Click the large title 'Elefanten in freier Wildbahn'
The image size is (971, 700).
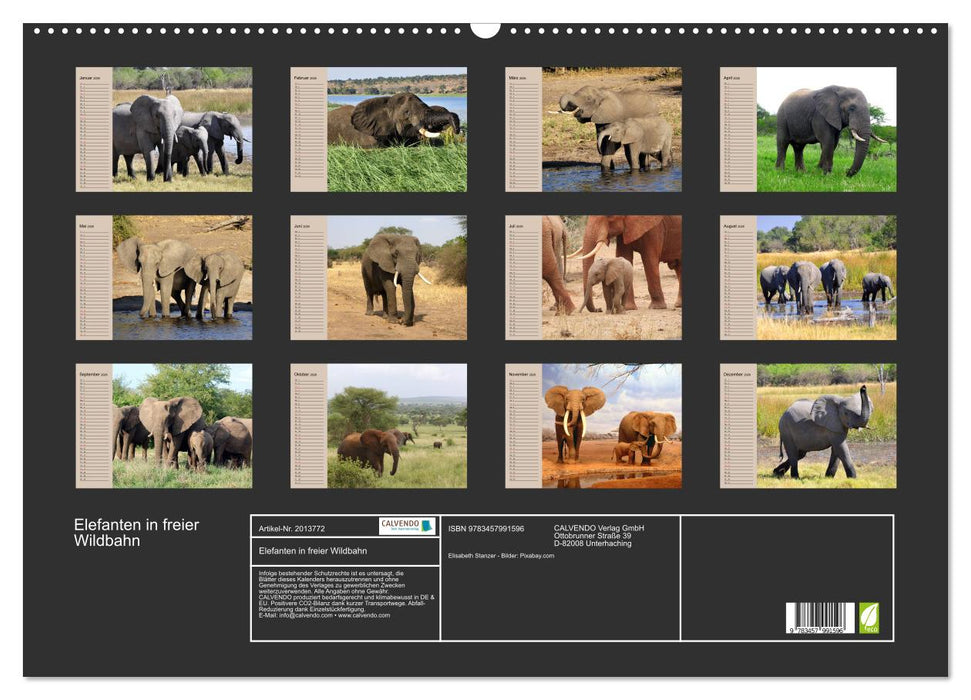[x=136, y=533]
